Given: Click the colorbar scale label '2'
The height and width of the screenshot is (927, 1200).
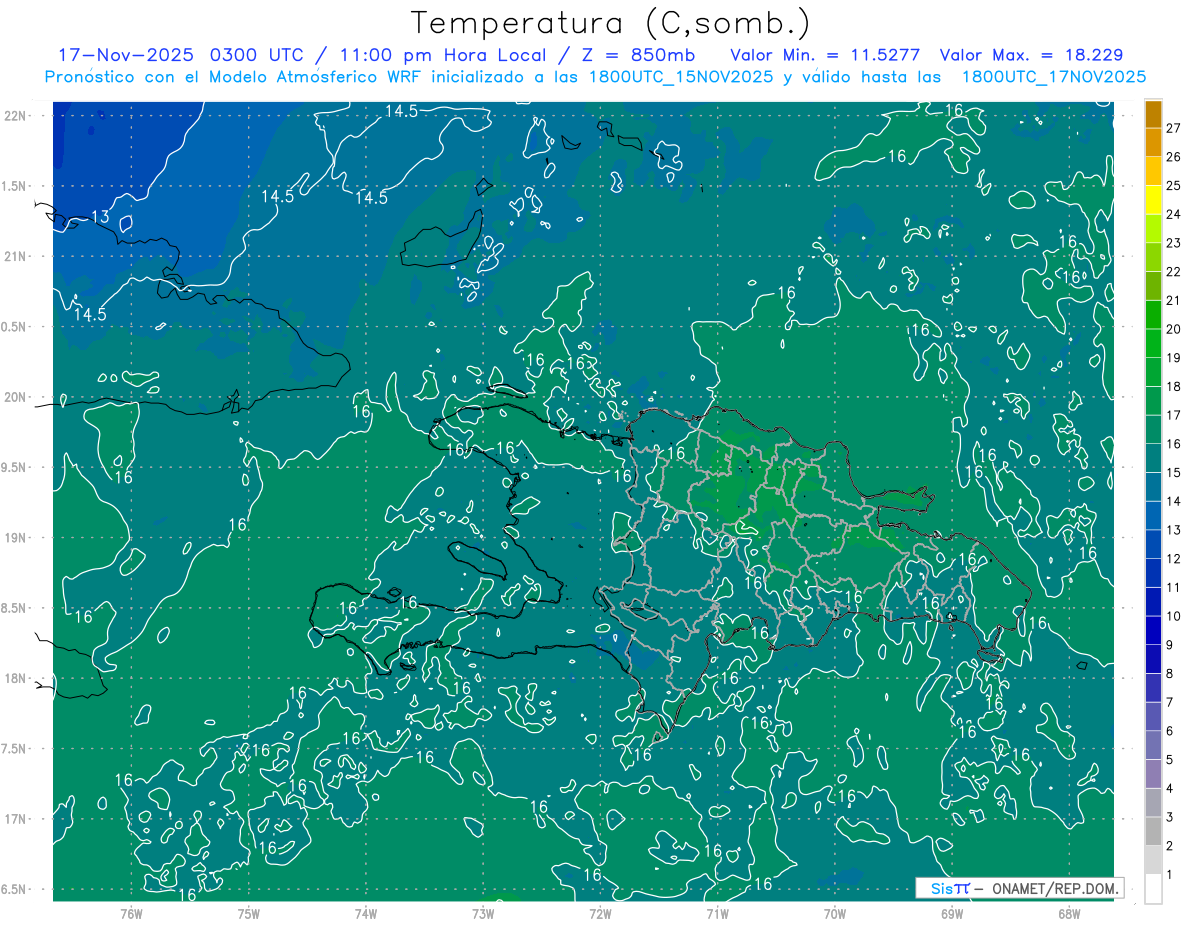Looking at the screenshot, I should pos(1170,846).
